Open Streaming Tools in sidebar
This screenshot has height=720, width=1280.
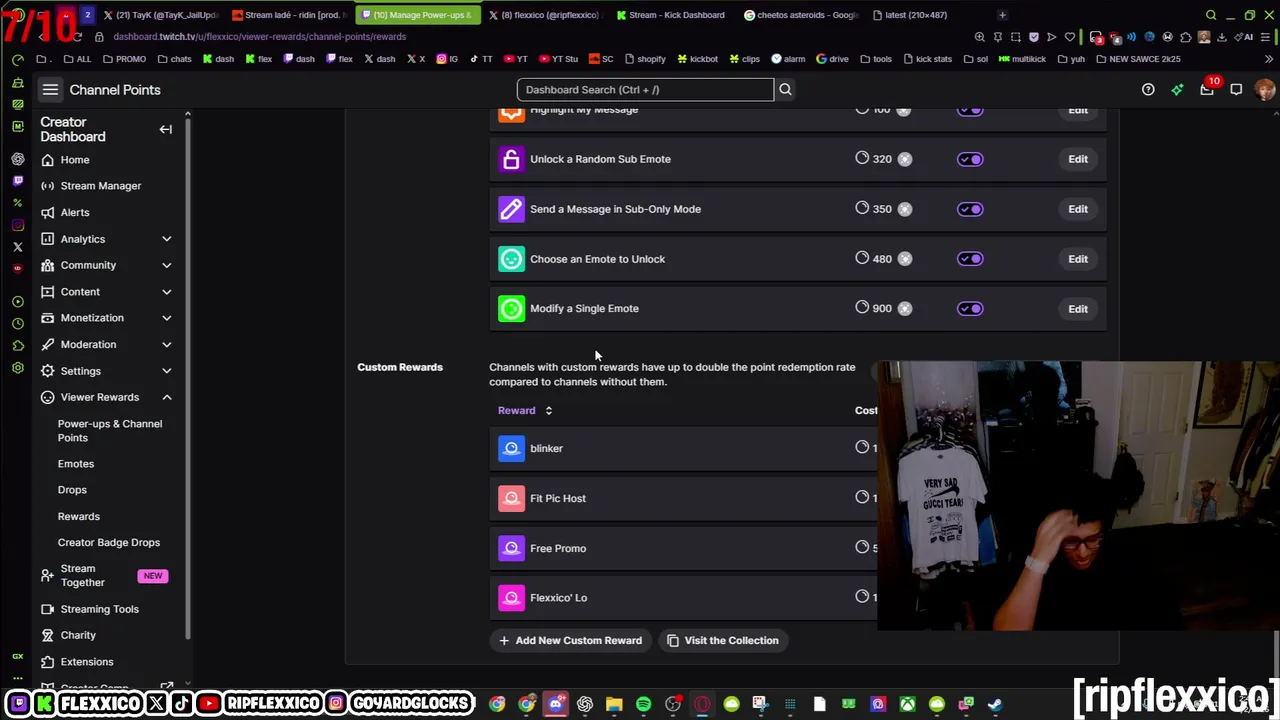(99, 609)
